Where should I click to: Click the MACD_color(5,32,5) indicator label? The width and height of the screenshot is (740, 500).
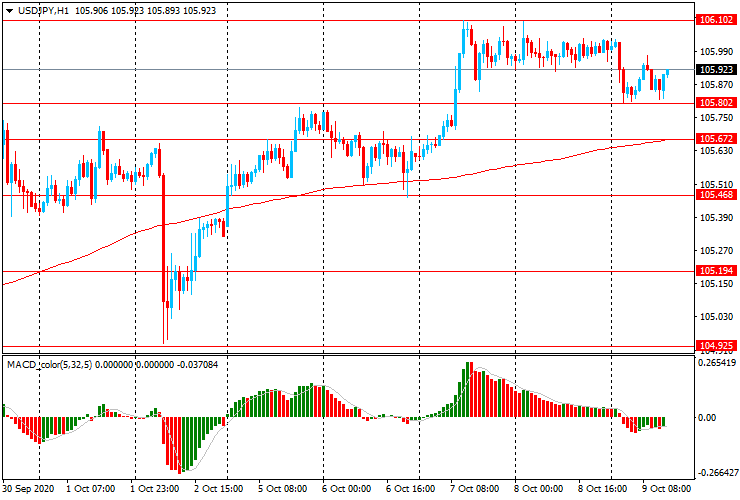pyautogui.click(x=50, y=364)
